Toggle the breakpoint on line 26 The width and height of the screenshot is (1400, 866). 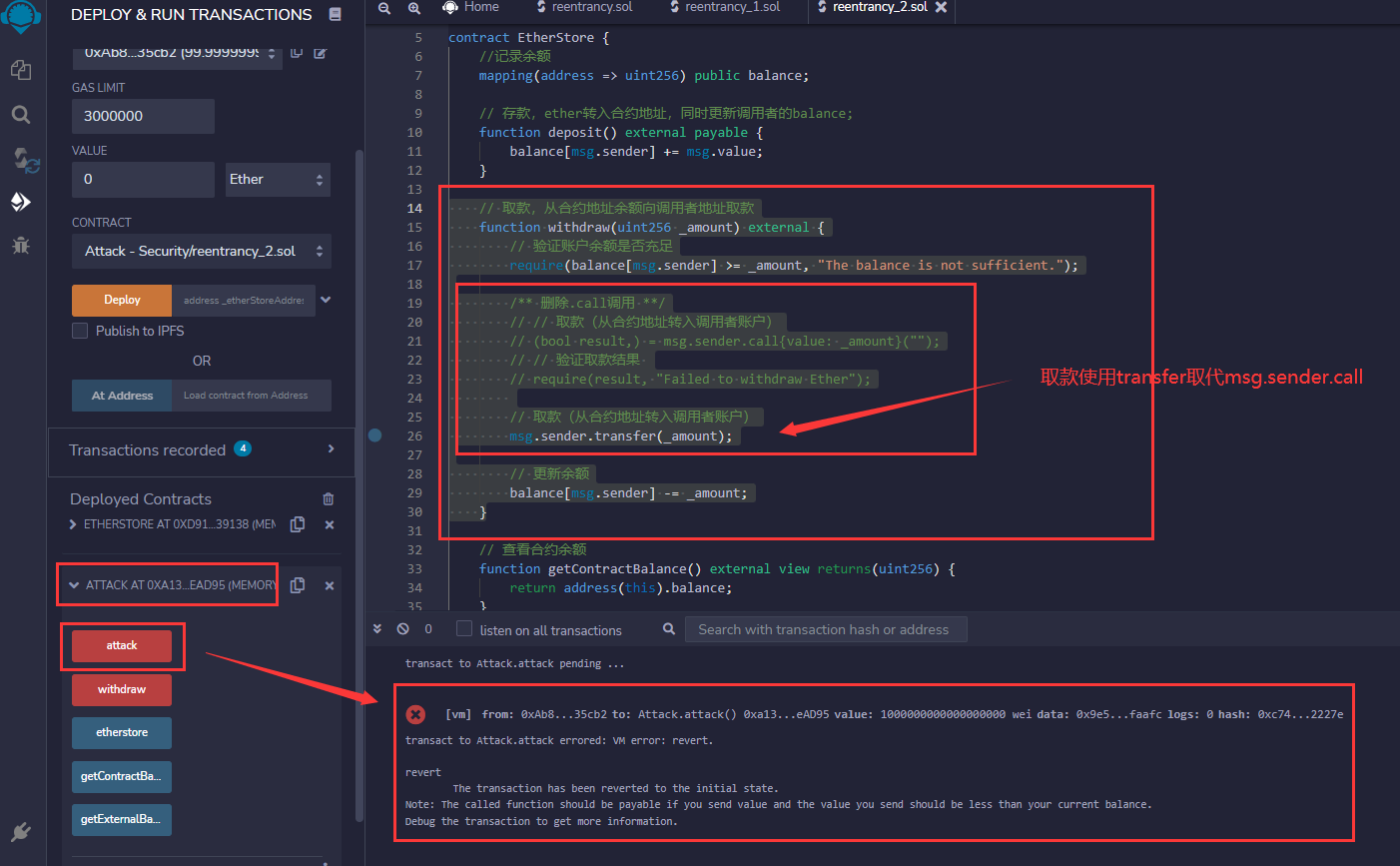pos(375,435)
